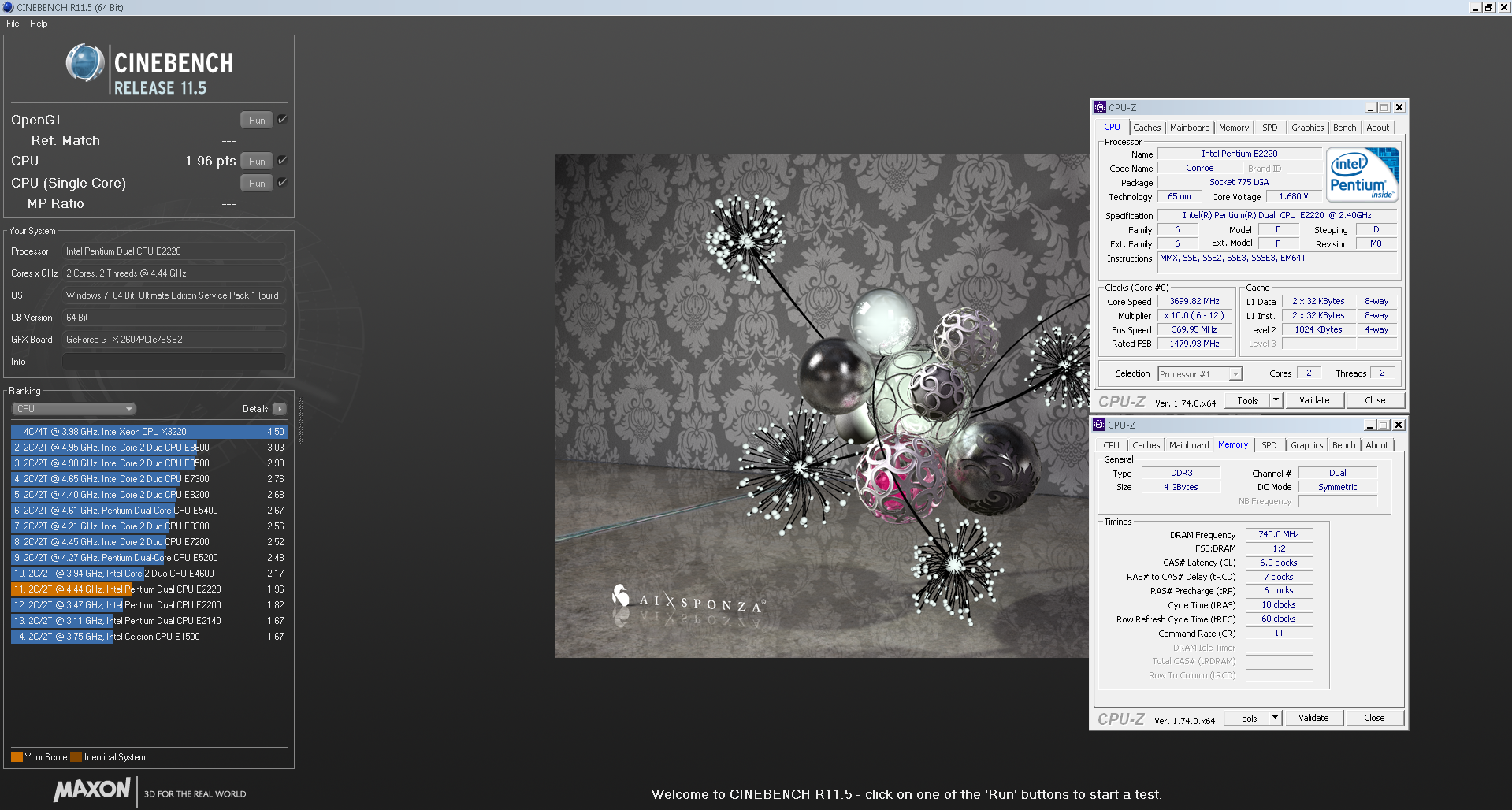This screenshot has height=810, width=1512.
Task: Click the MAXON logo
Action: [x=92, y=790]
